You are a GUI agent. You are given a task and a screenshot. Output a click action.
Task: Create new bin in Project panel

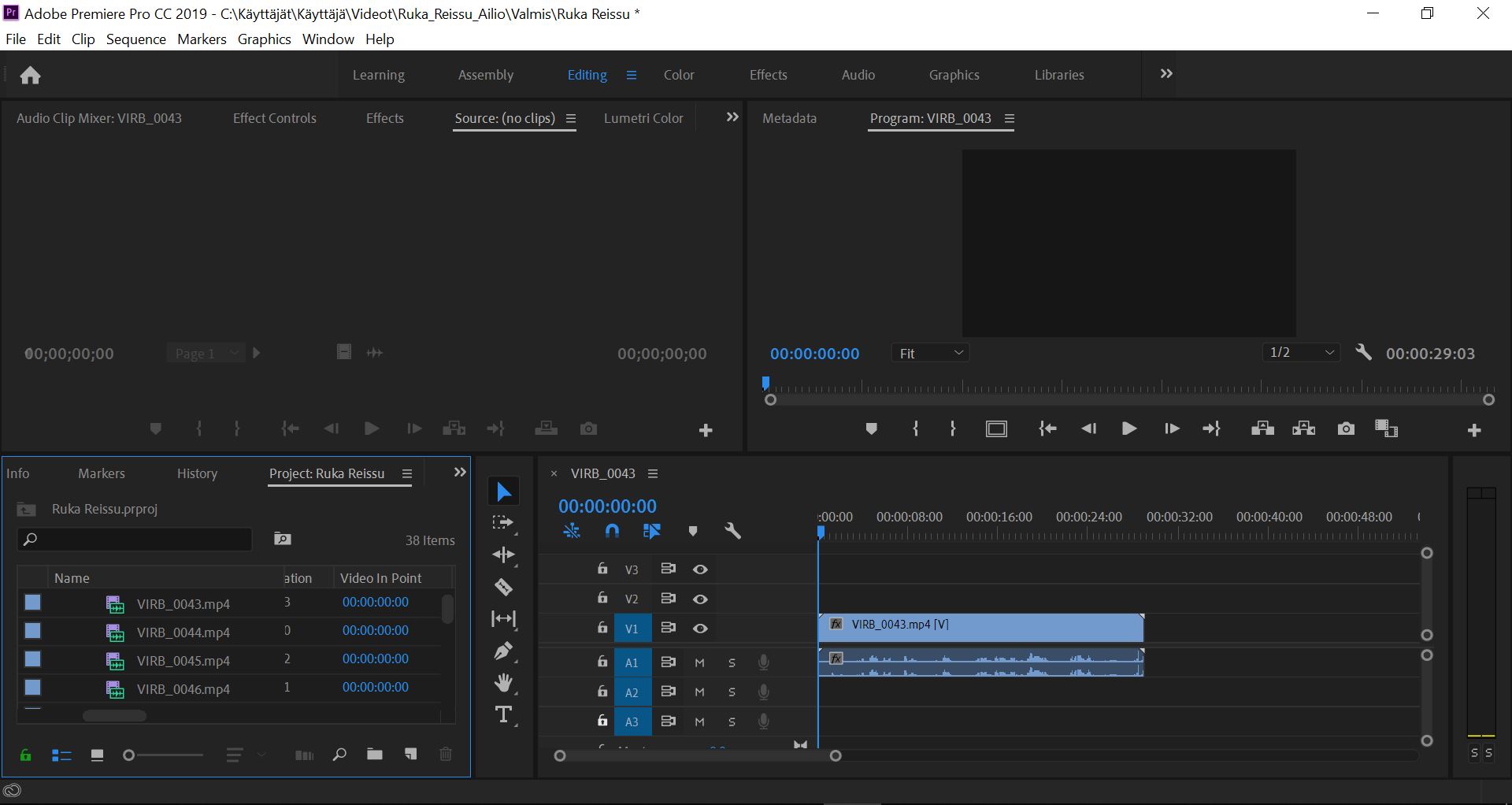coord(375,755)
